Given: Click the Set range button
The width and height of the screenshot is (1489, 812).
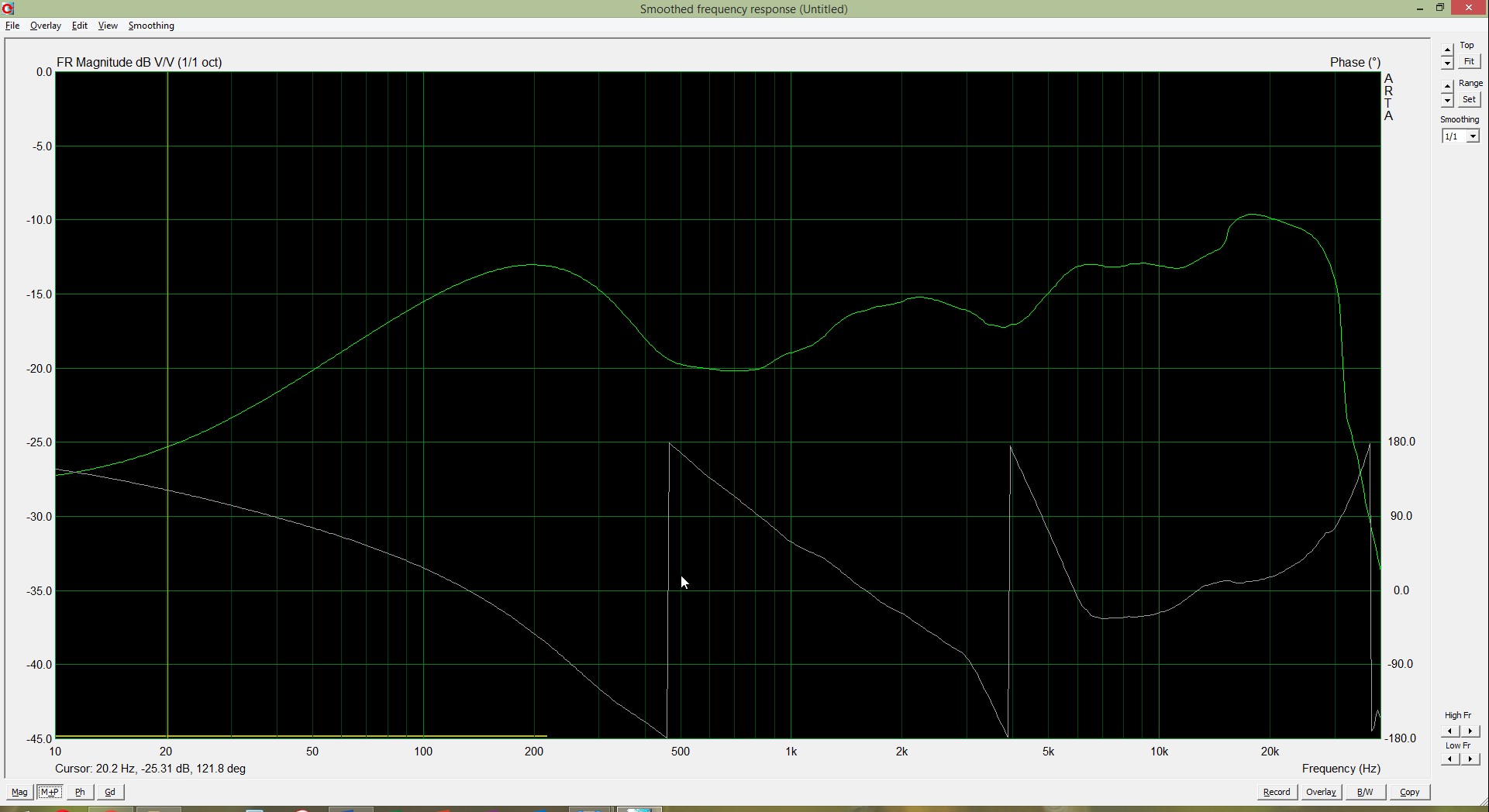Looking at the screenshot, I should point(1469,99).
